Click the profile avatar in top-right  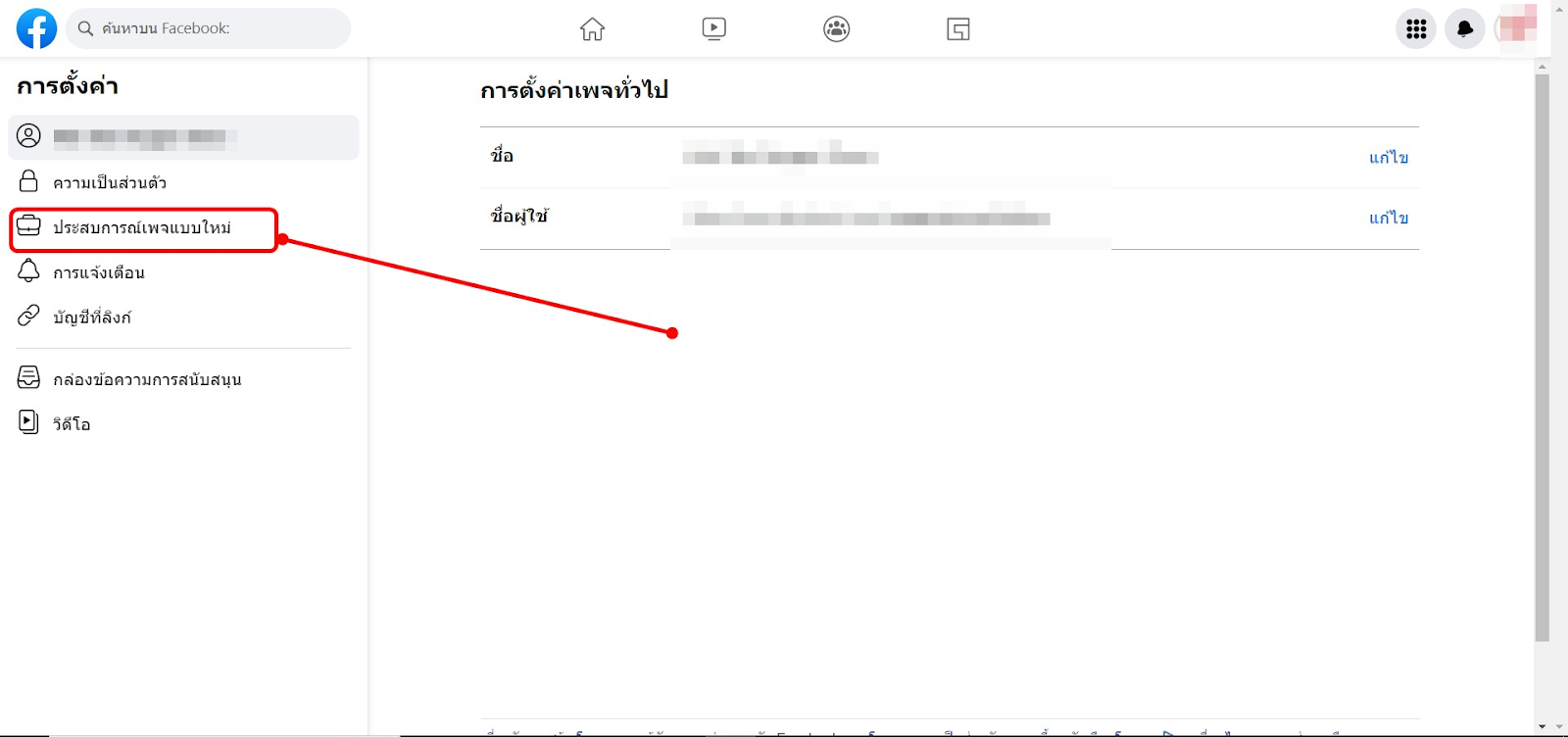click(x=1516, y=27)
